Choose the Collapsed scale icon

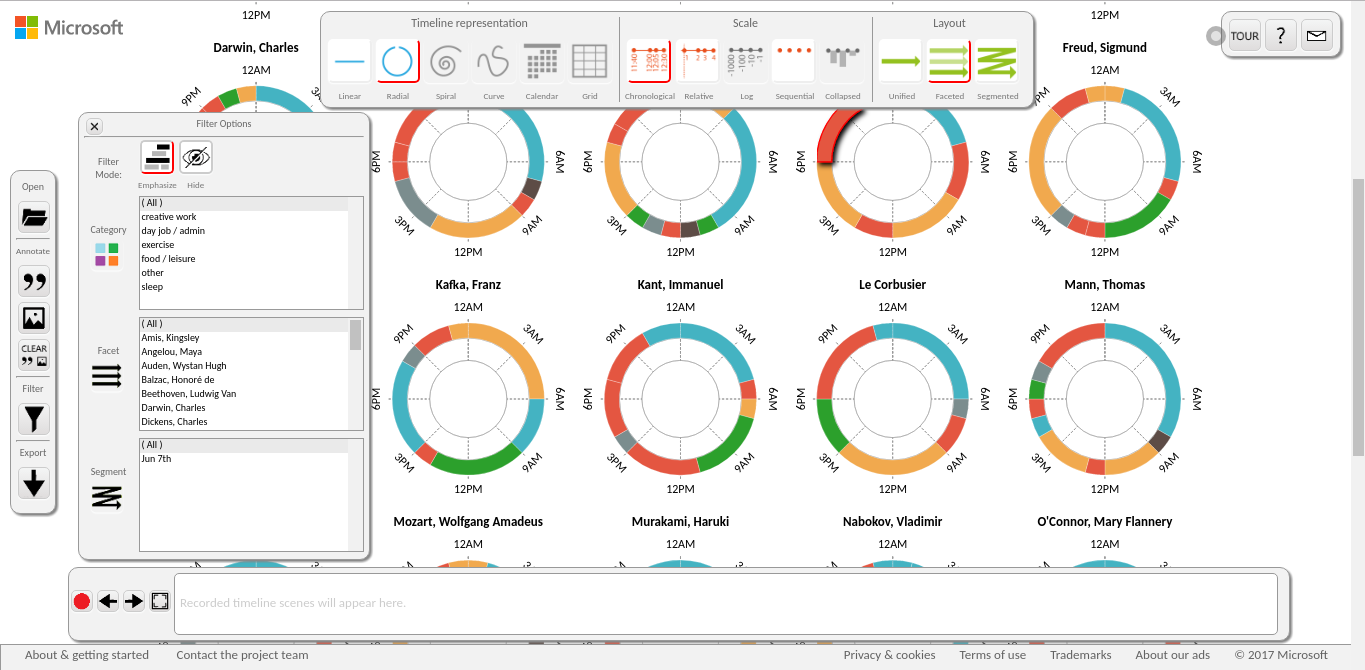(842, 62)
